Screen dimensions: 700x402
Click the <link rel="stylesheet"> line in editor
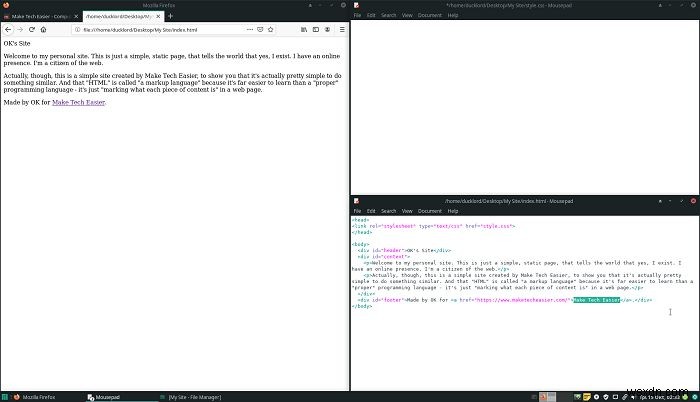coord(433,226)
